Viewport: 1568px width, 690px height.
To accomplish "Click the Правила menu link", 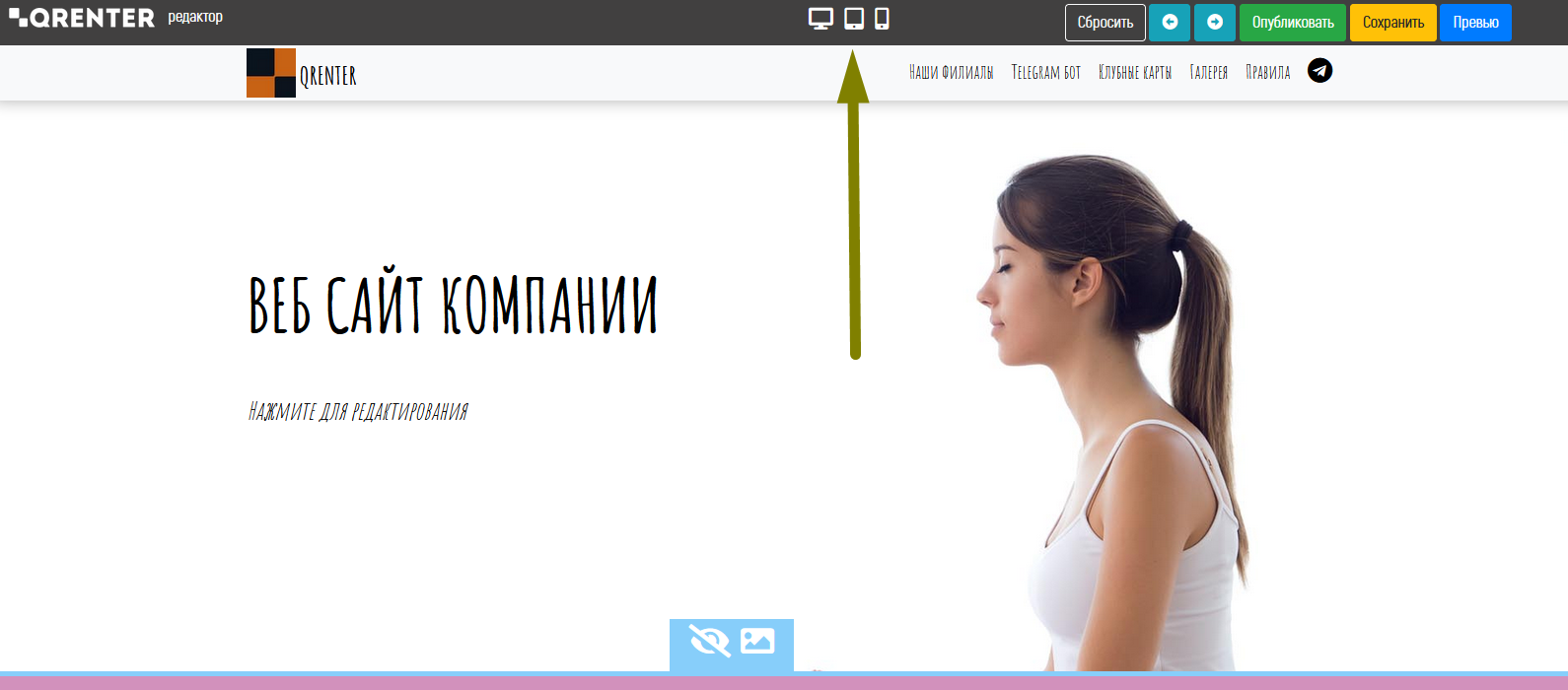I will 1267,72.
